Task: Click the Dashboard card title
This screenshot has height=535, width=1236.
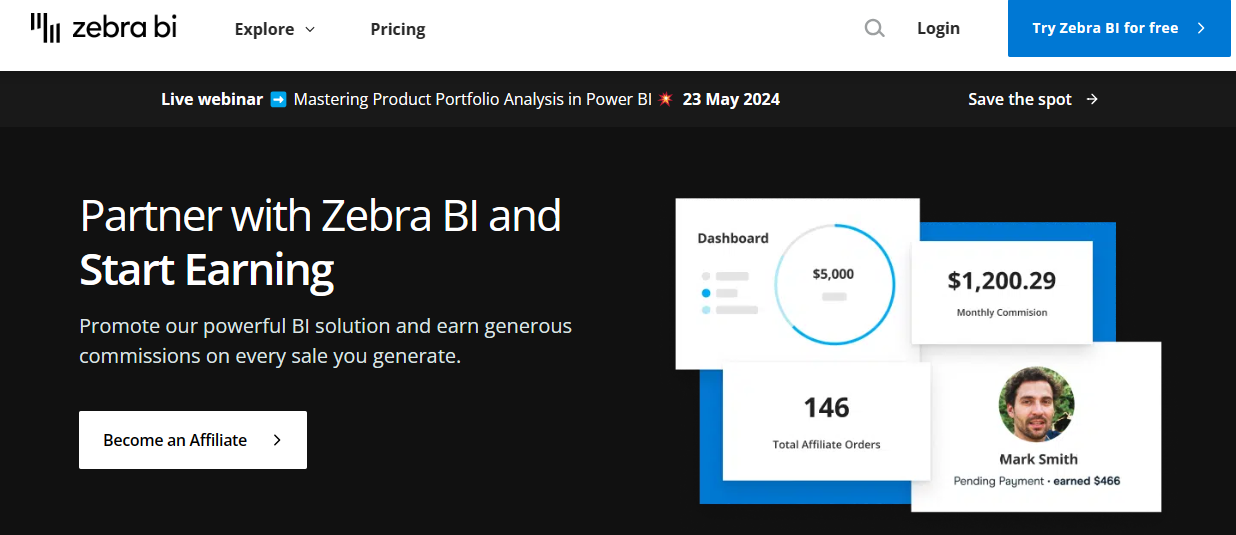Action: pyautogui.click(x=733, y=238)
